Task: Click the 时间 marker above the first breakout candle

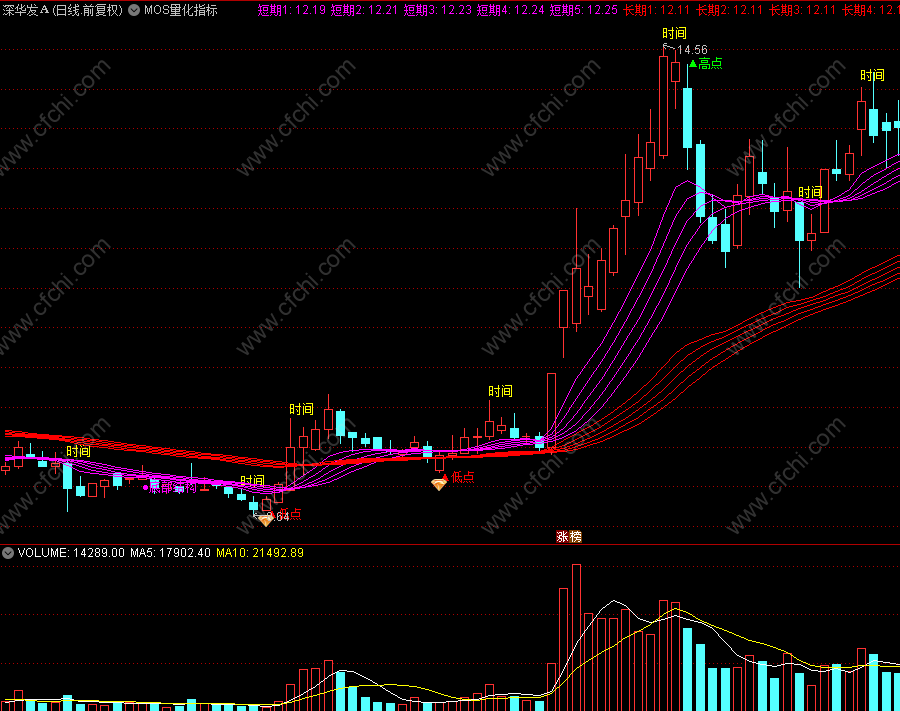Action: coord(301,409)
